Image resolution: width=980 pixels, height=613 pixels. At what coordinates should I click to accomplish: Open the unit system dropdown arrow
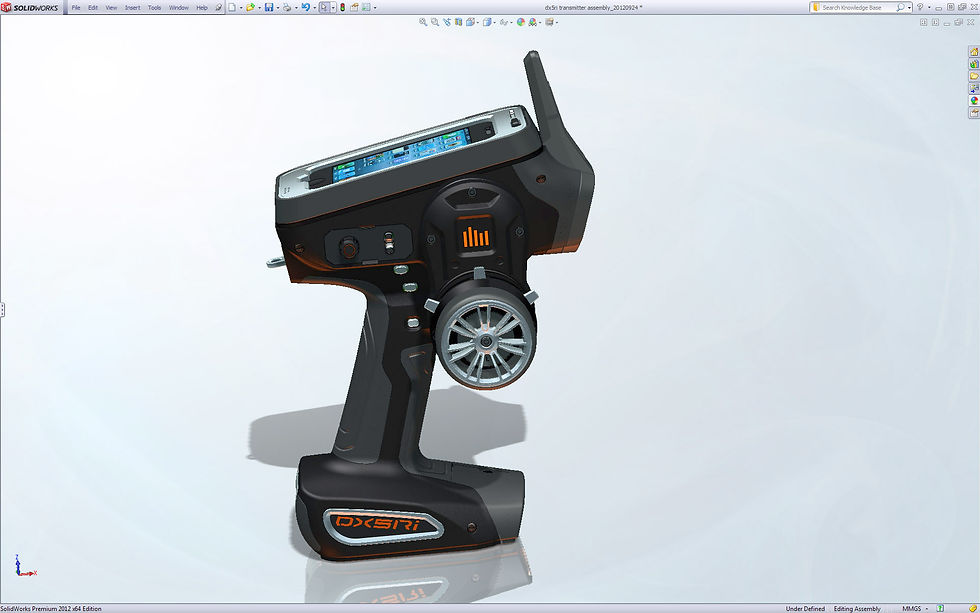tap(927, 609)
